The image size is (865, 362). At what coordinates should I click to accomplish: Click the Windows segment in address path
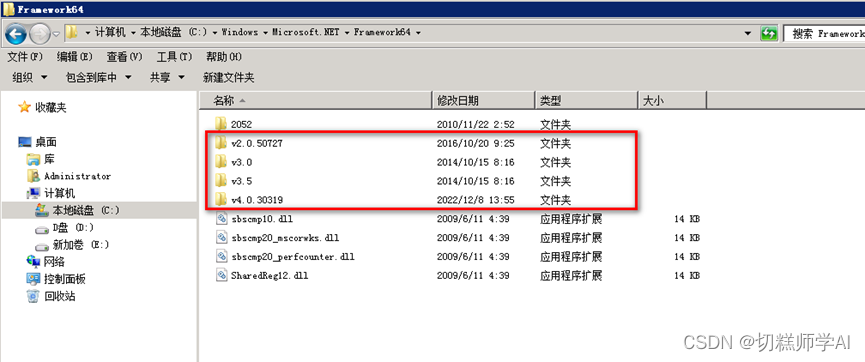[240, 33]
